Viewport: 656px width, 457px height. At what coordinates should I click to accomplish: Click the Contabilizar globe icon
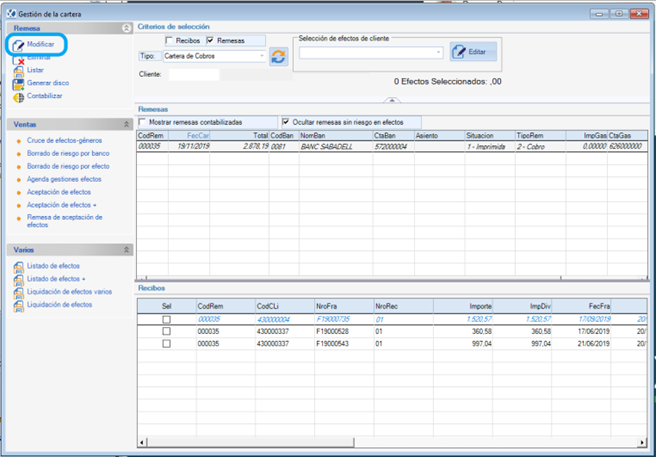[x=18, y=98]
